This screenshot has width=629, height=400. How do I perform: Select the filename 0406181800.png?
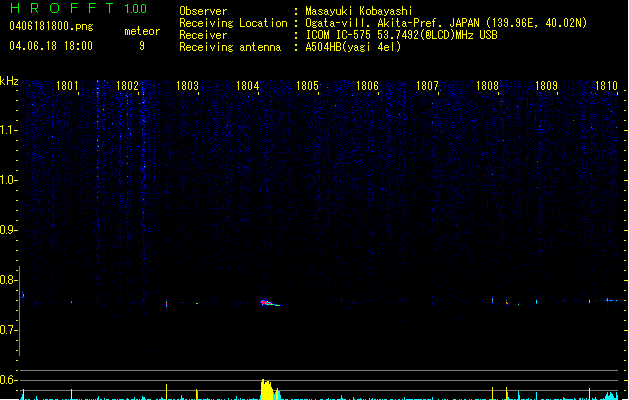51,26
